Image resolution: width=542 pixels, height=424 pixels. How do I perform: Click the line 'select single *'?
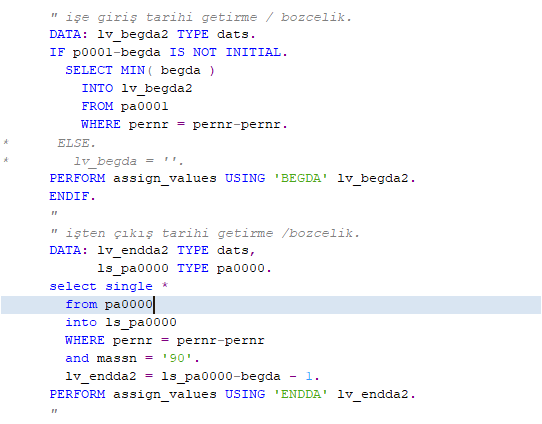click(x=109, y=286)
